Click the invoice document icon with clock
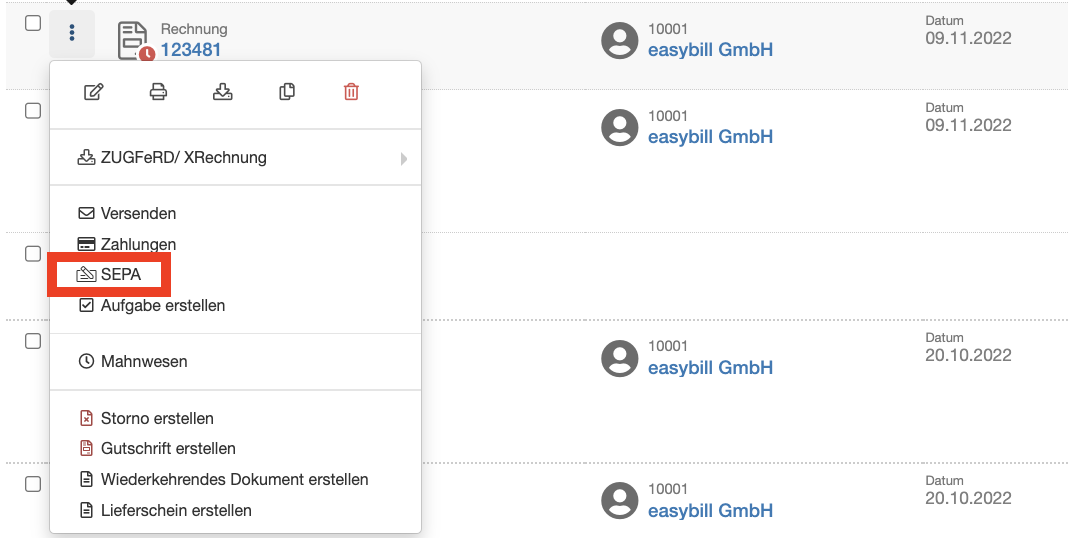Image resolution: width=1068 pixels, height=538 pixels. click(x=133, y=41)
